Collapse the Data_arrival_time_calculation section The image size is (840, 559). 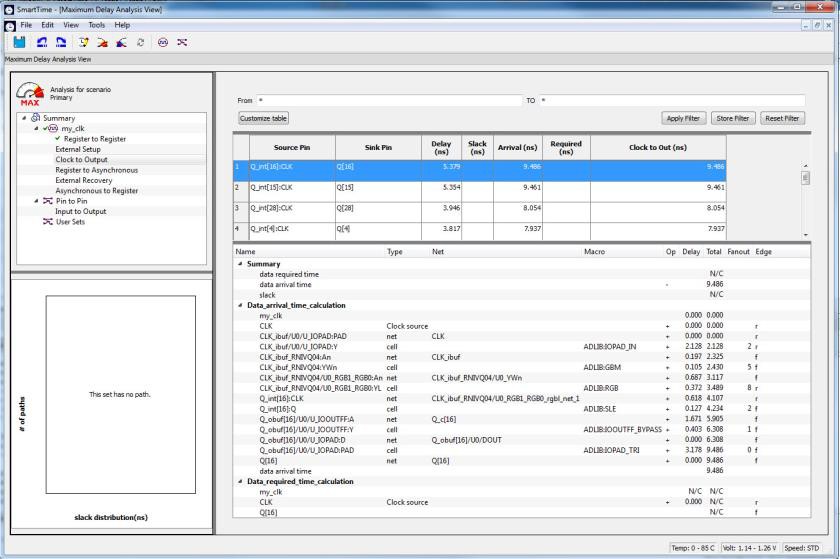click(x=240, y=305)
